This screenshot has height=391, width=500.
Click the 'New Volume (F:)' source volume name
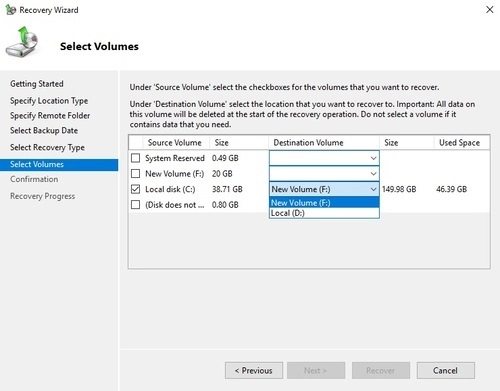tap(175, 174)
